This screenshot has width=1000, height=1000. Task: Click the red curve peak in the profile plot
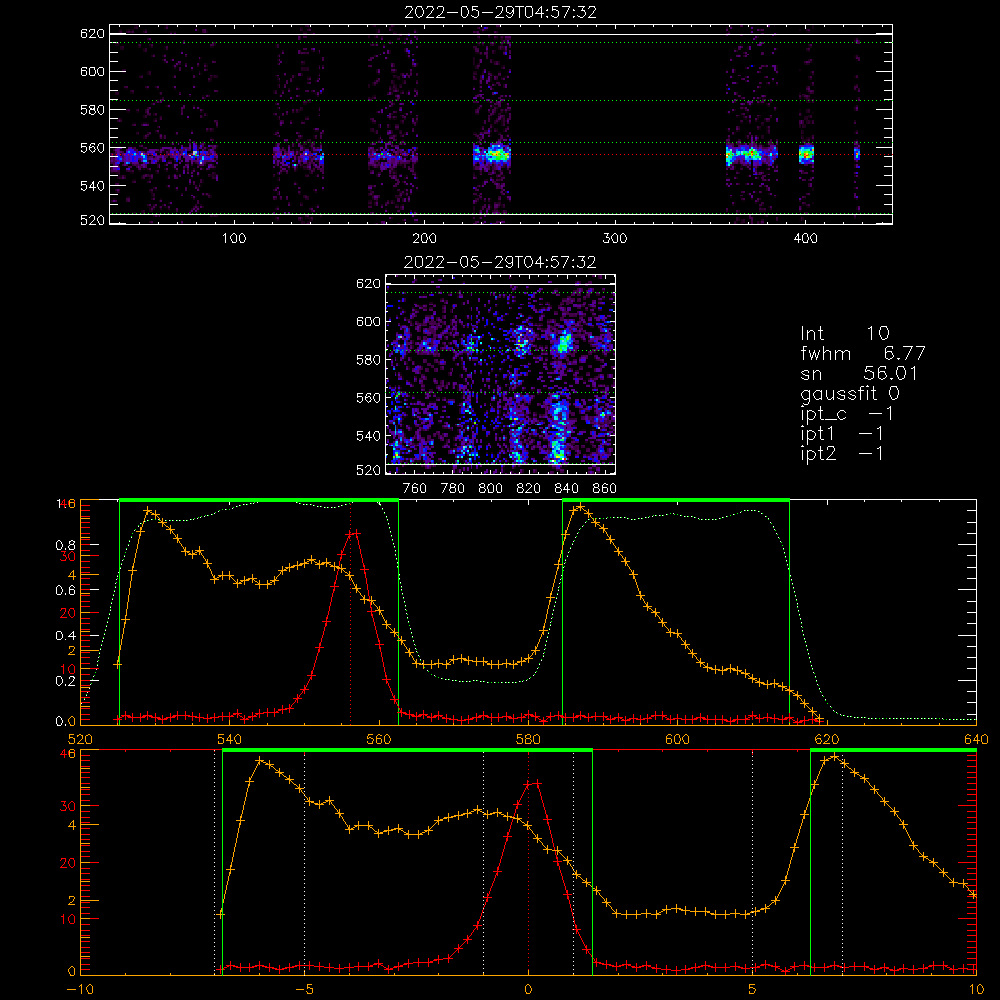click(x=354, y=533)
